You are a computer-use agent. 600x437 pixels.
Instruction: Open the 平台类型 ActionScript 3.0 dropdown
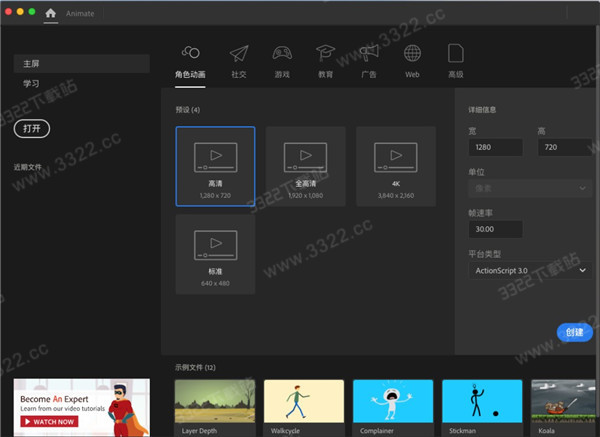[530, 271]
